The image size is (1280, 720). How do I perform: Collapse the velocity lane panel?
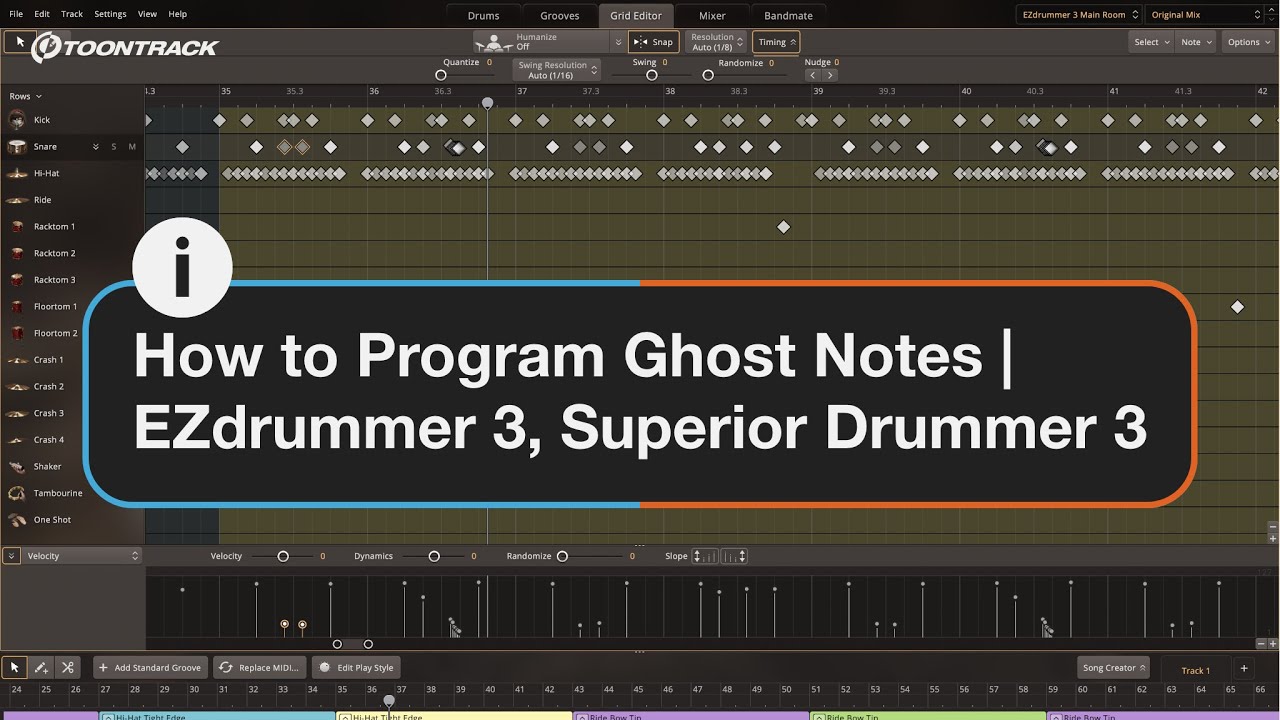[11, 556]
